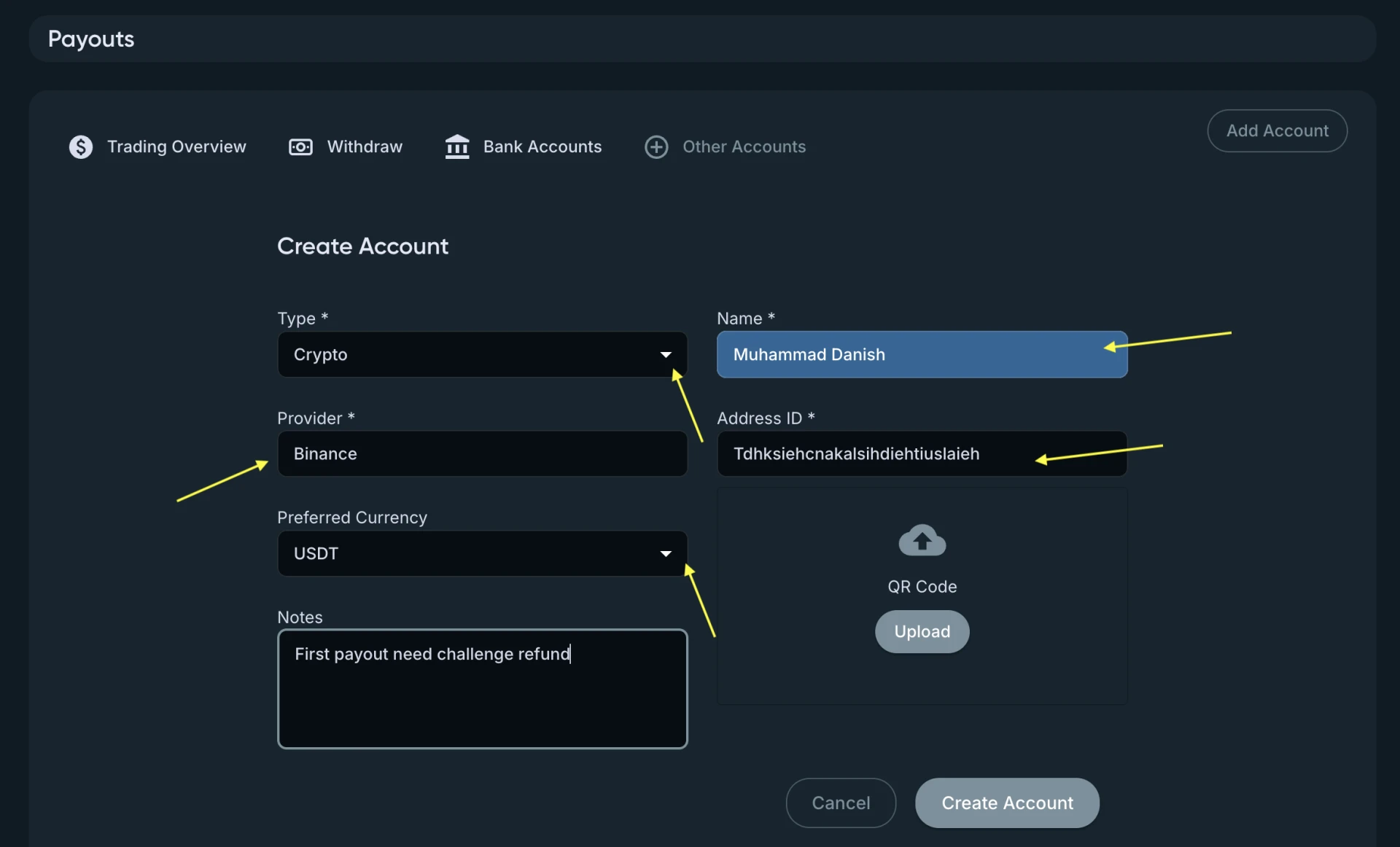1400x847 pixels.
Task: Click the Create Account submit button
Action: (x=1007, y=803)
